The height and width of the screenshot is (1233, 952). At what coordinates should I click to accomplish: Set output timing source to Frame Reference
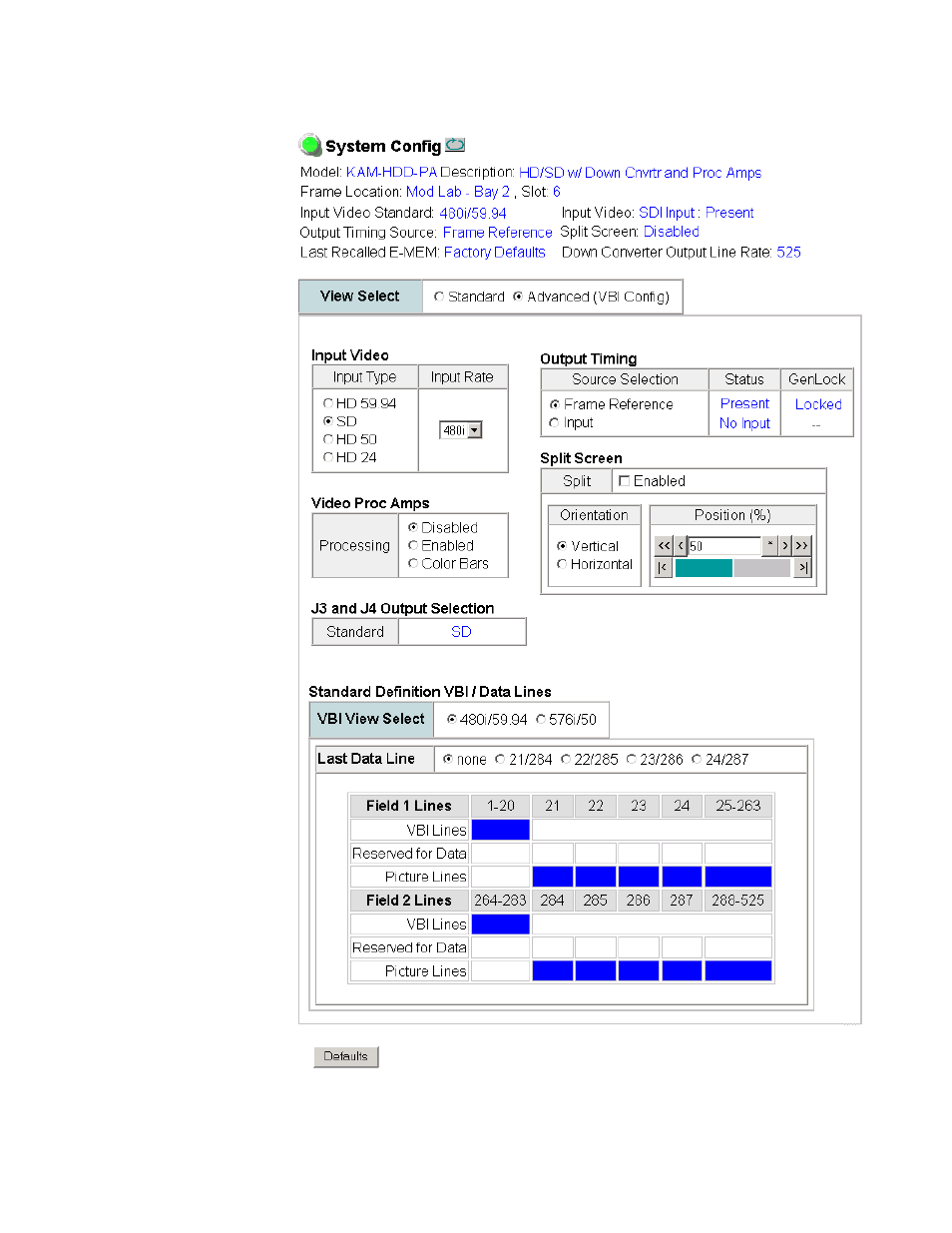(554, 404)
